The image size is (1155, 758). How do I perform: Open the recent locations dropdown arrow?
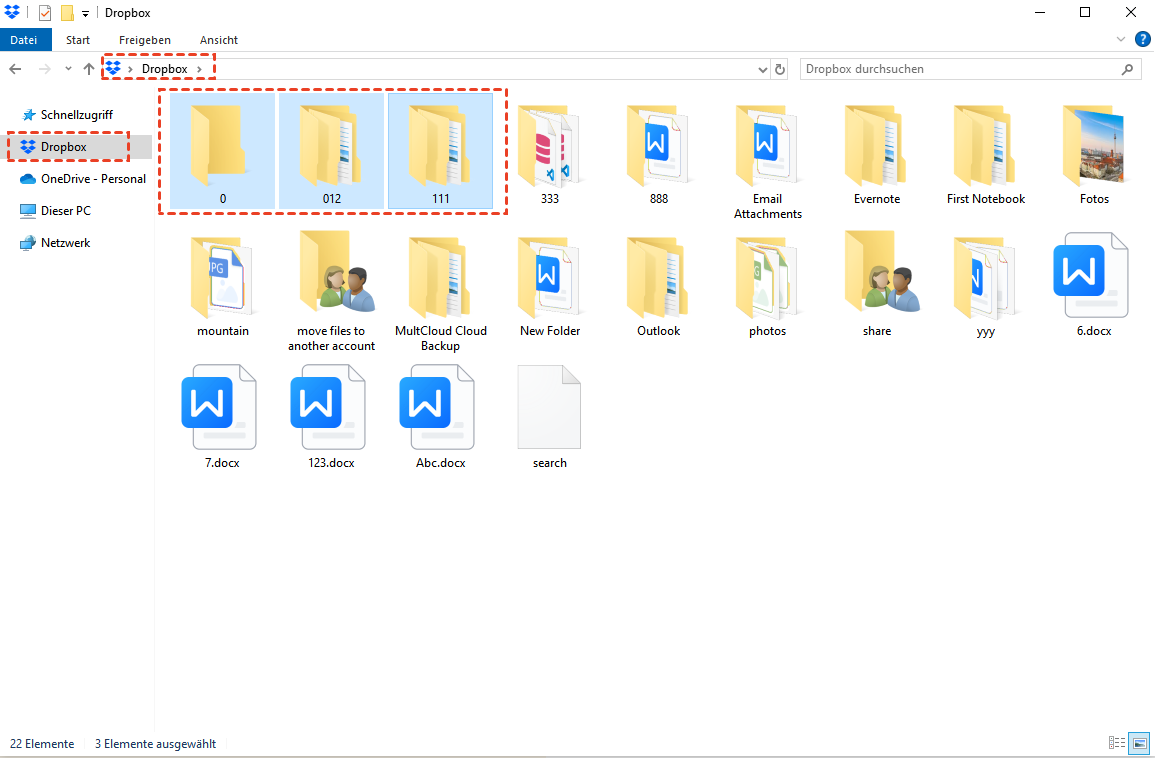coord(68,69)
